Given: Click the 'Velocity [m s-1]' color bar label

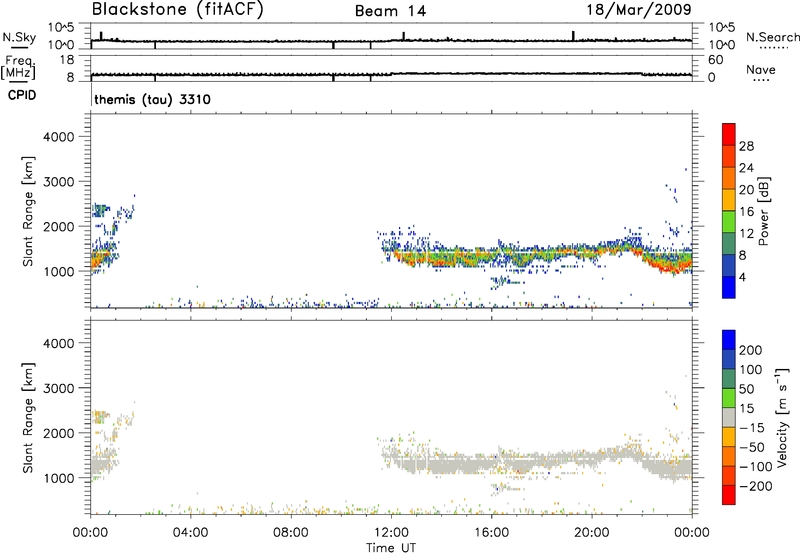Looking at the screenshot, I should 782,417.
